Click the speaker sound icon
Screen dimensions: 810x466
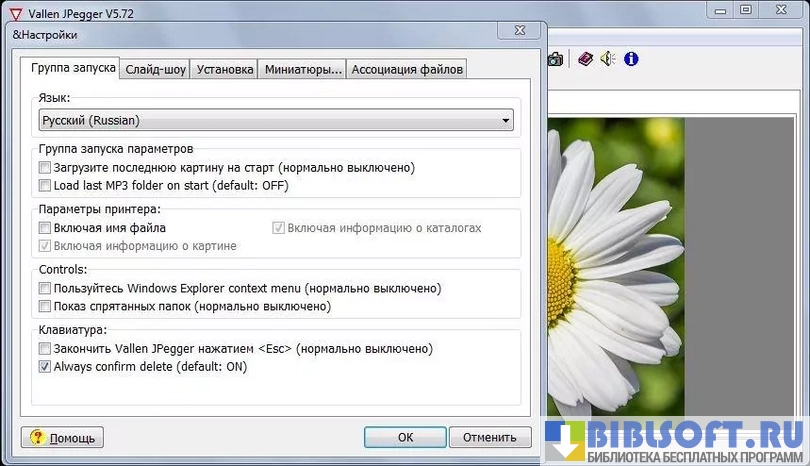tap(607, 59)
